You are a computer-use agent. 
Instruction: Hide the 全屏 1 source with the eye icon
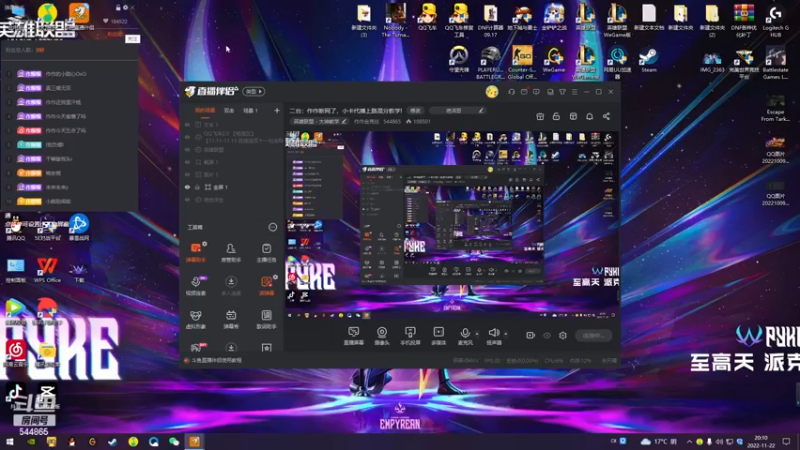(x=187, y=187)
